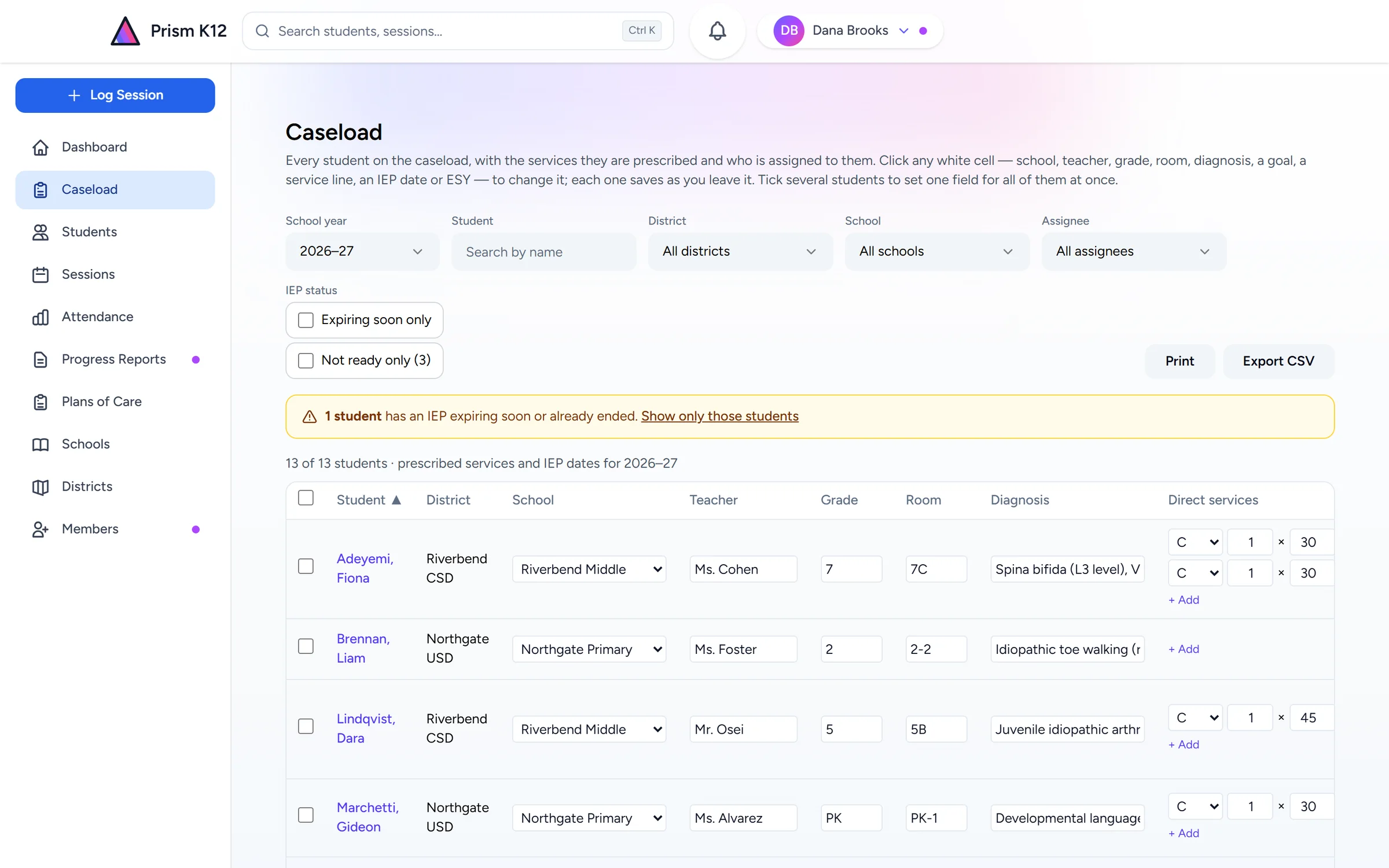The height and width of the screenshot is (868, 1389).
Task: Open the notifications bell
Action: (x=717, y=31)
